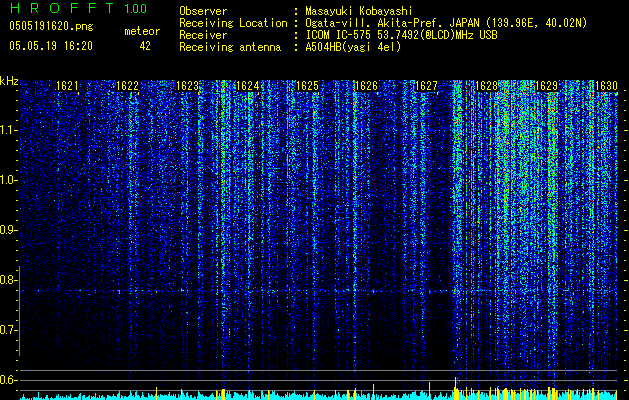Select the file name 0505191620.png
The width and height of the screenshot is (629, 400).
point(51,26)
